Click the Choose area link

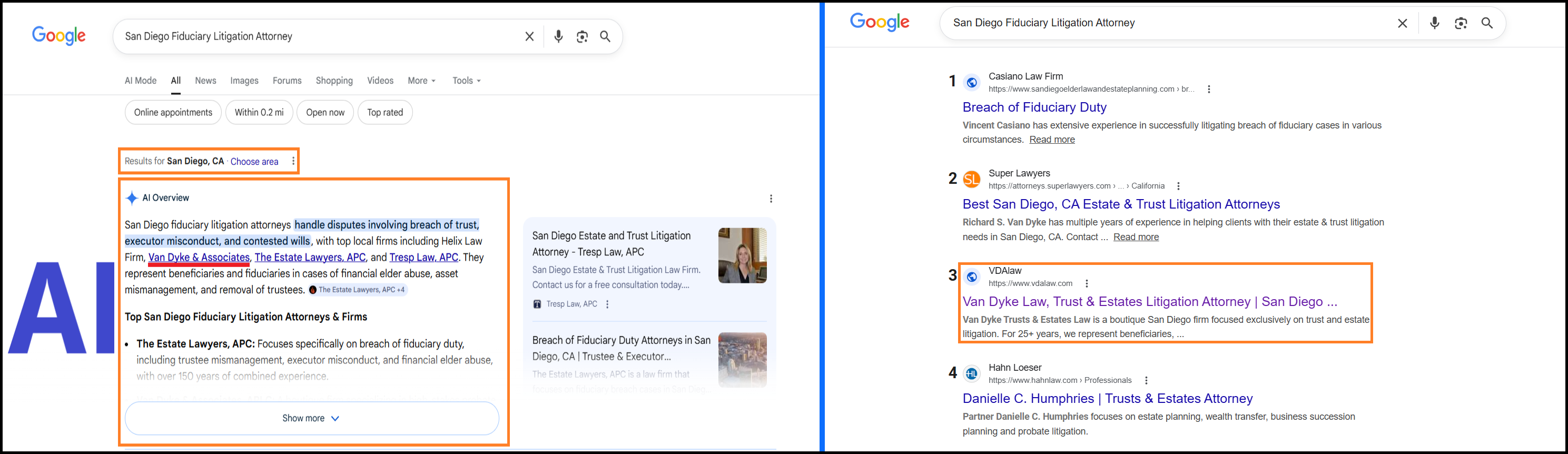(254, 161)
